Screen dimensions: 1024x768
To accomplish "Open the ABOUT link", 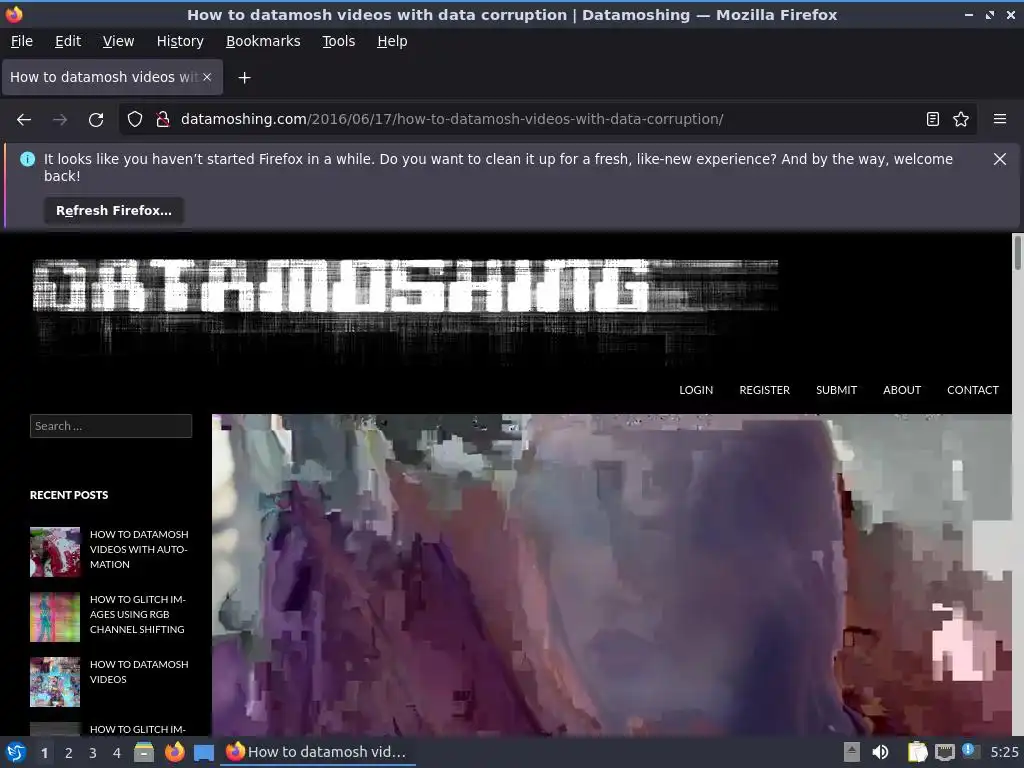I will 902,390.
